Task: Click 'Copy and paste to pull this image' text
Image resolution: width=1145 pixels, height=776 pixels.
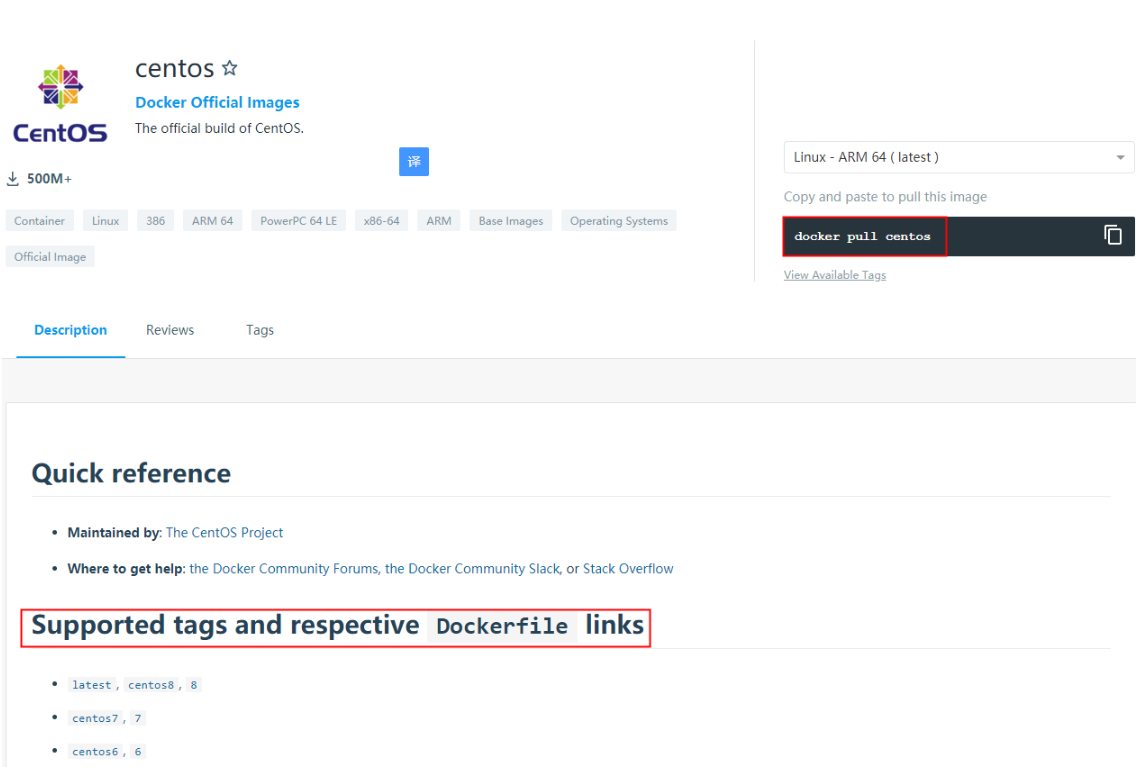Action: tap(885, 196)
